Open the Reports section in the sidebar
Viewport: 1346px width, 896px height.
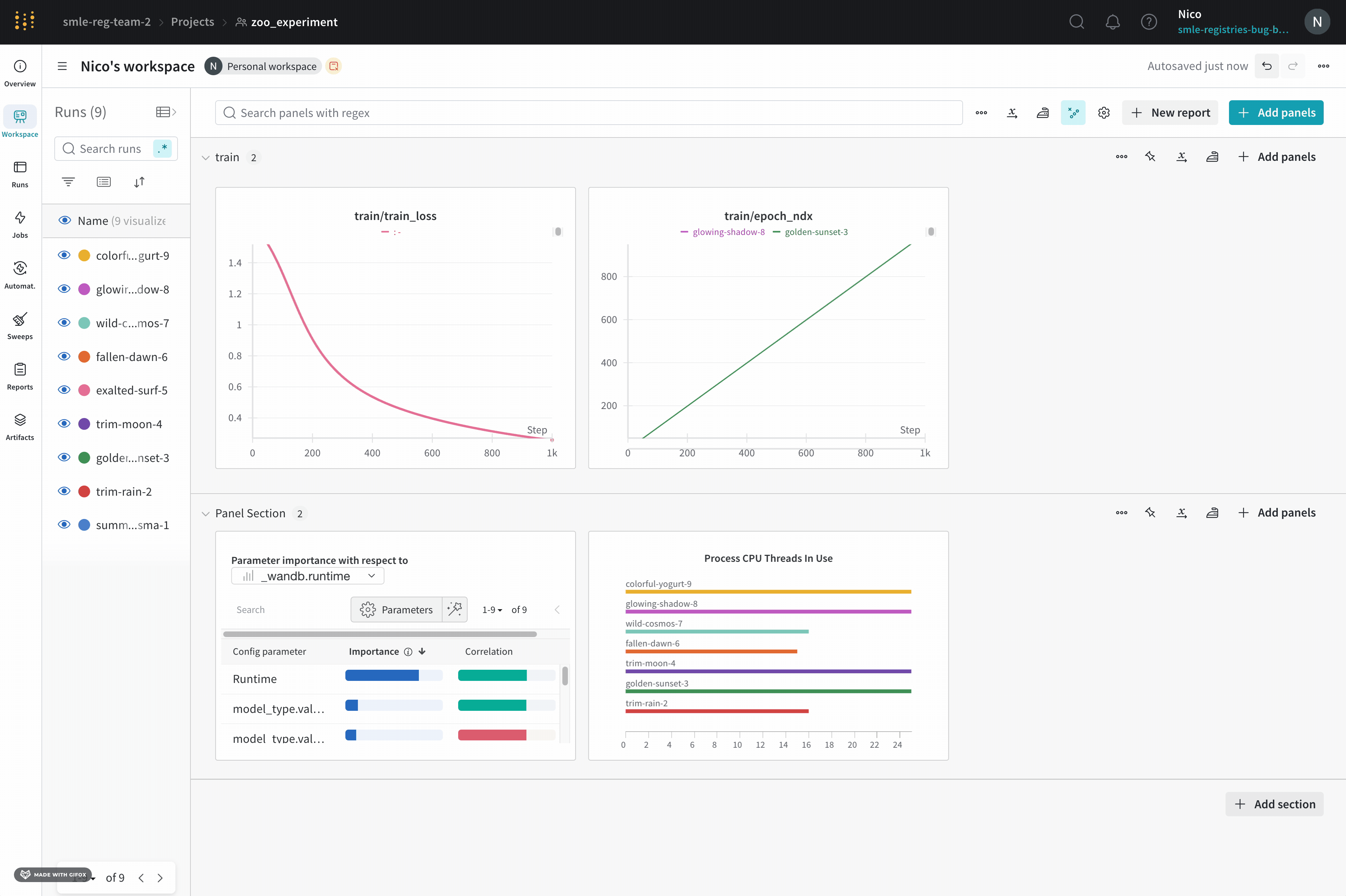(20, 376)
